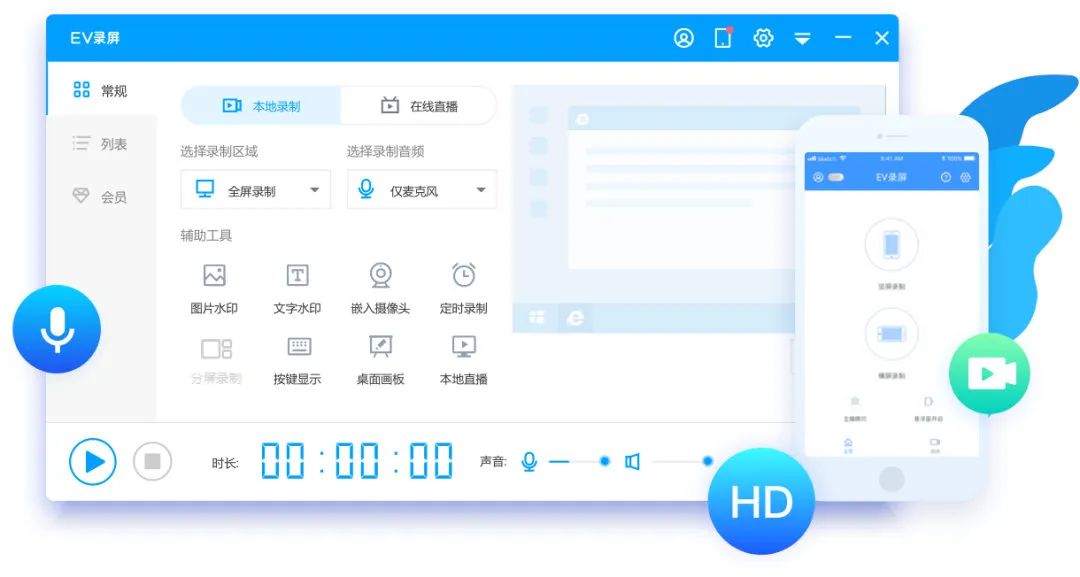Click the 按键显示 keystroke display tool

click(297, 360)
